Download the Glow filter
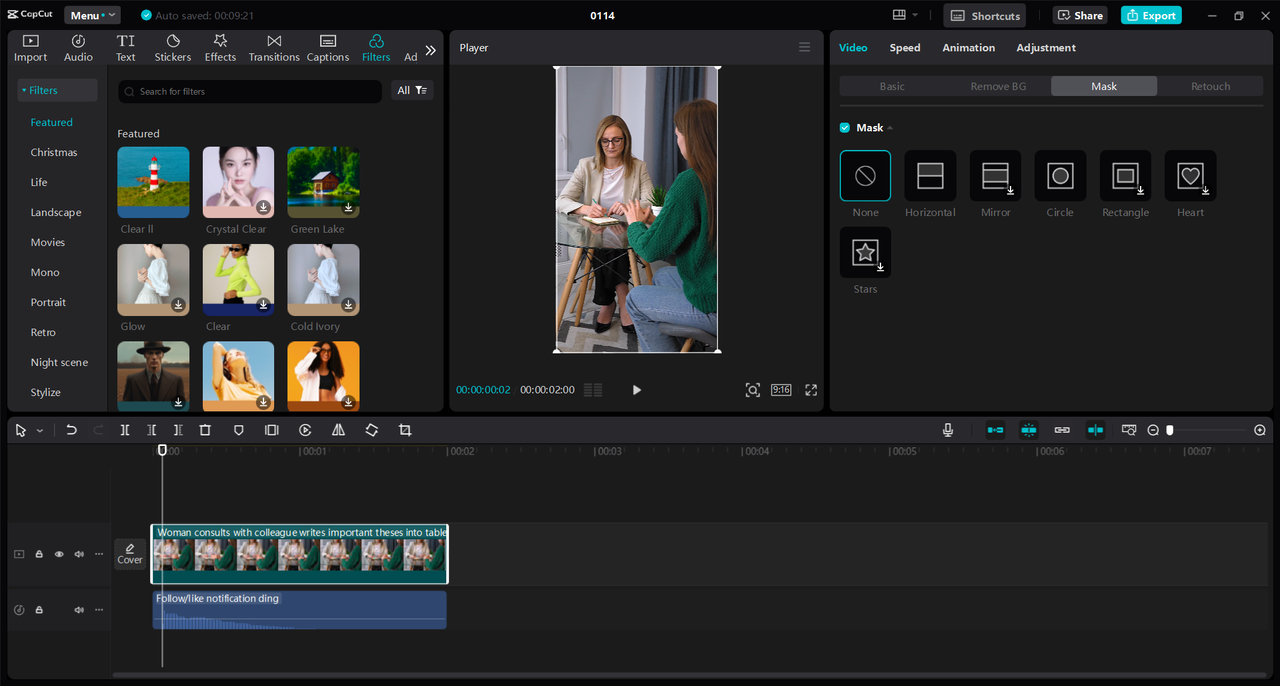The height and width of the screenshot is (686, 1280). click(178, 305)
